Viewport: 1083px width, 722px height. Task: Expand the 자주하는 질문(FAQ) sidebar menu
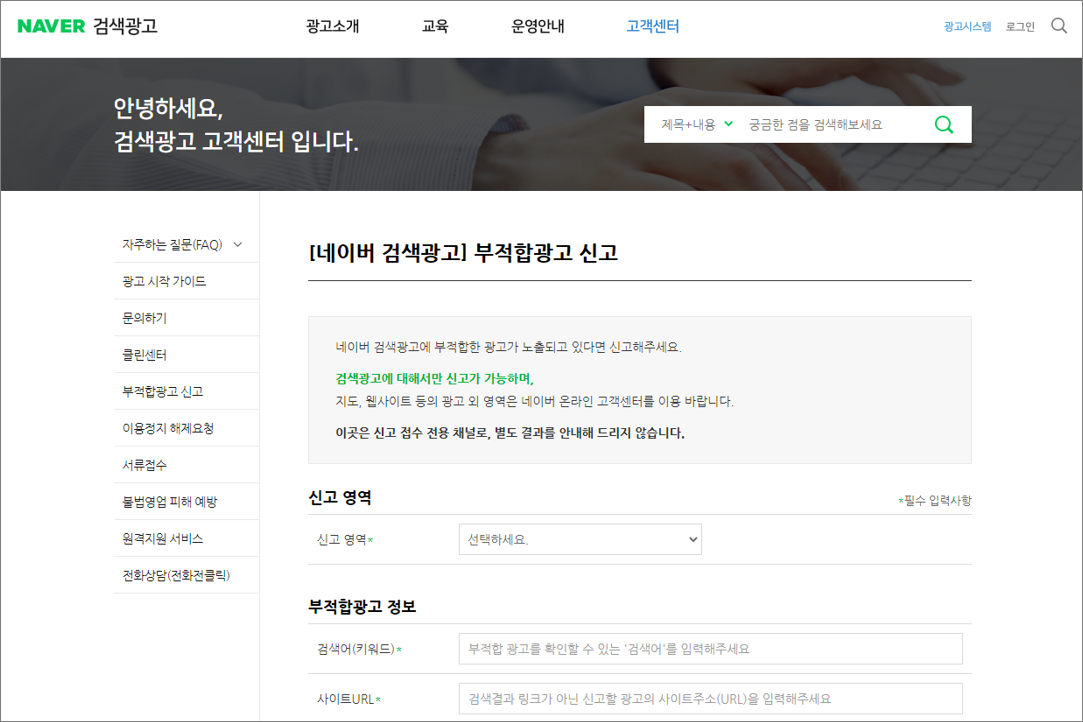pos(174,243)
